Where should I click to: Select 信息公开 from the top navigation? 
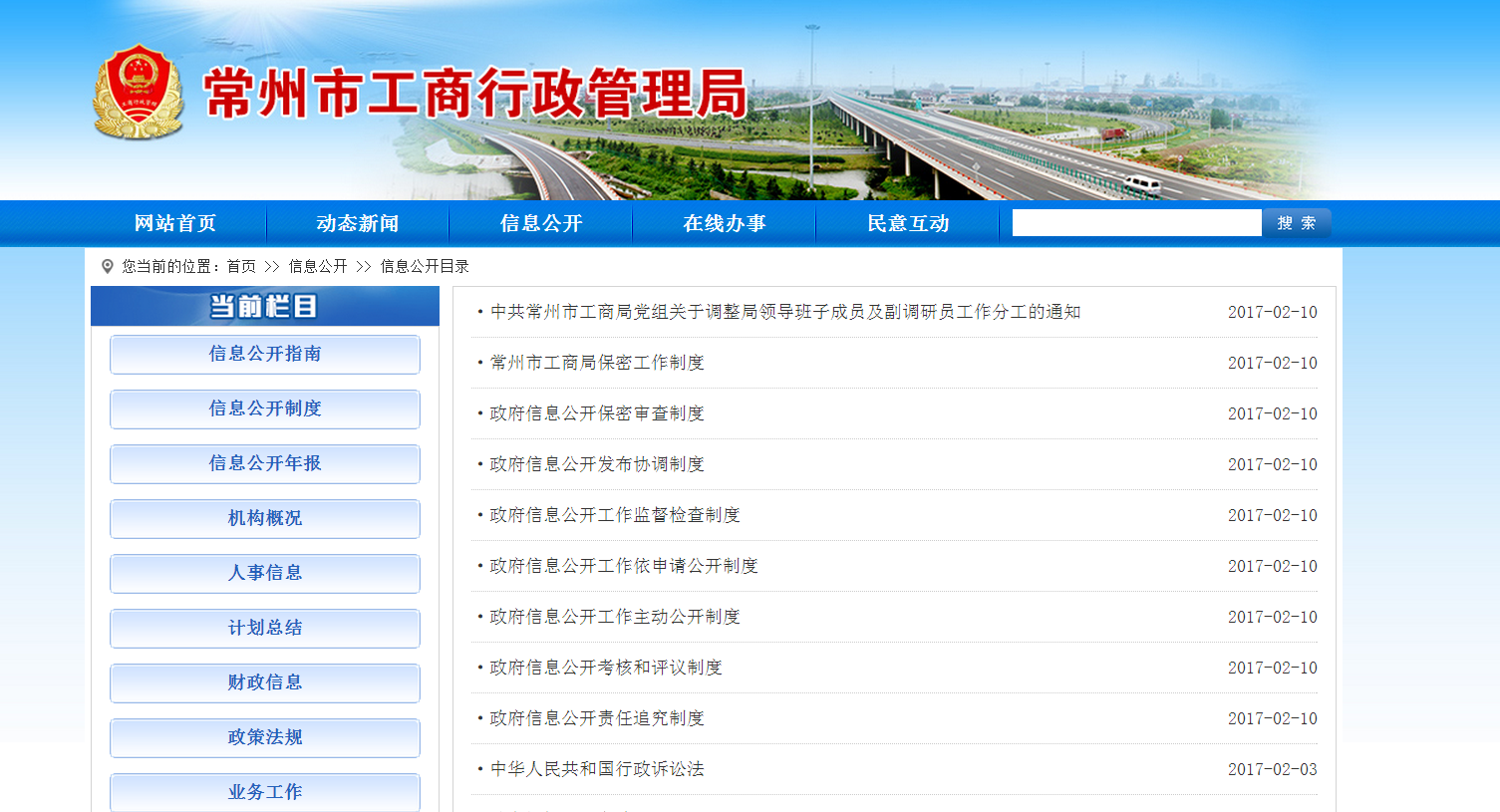(541, 223)
